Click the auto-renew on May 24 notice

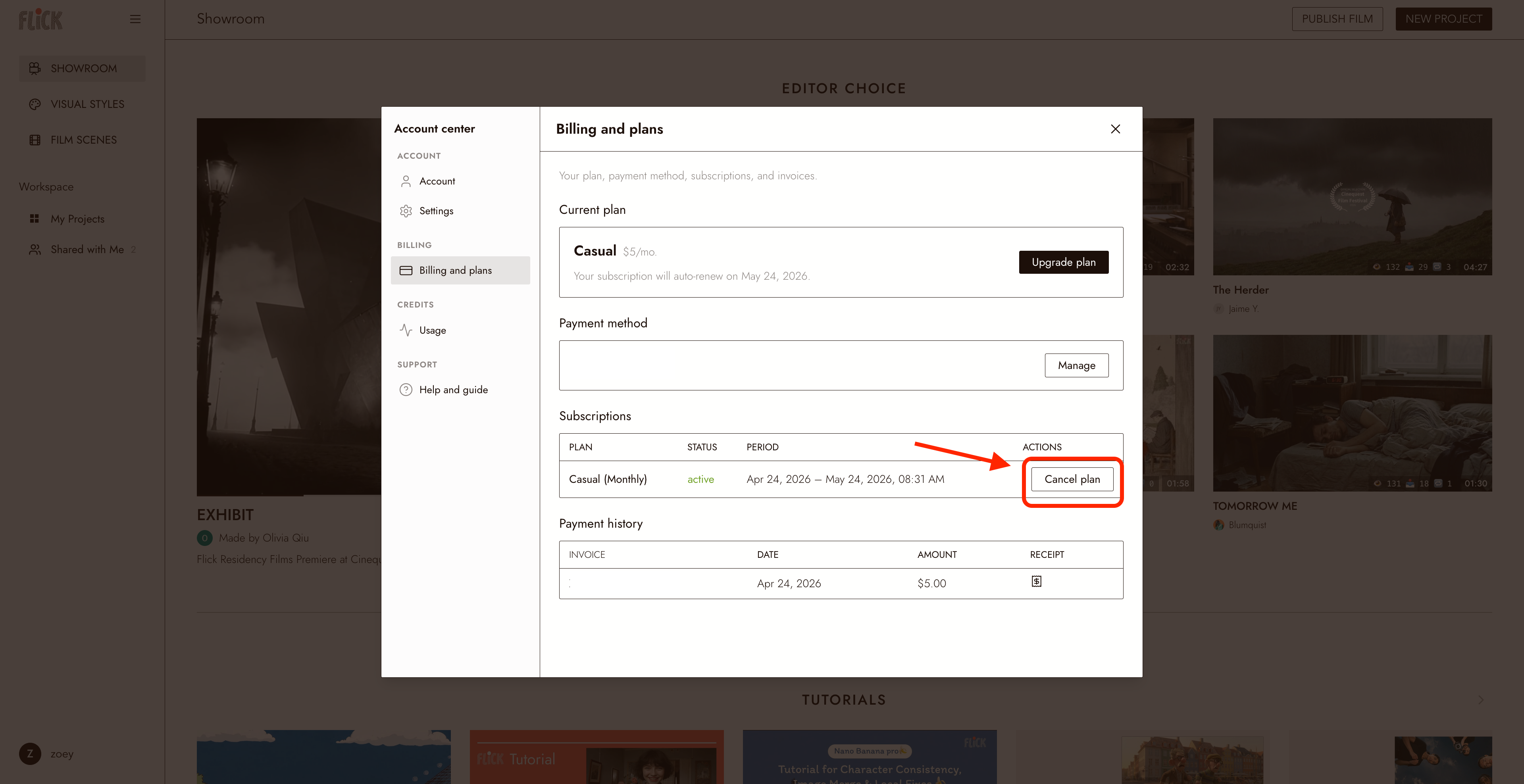point(692,276)
